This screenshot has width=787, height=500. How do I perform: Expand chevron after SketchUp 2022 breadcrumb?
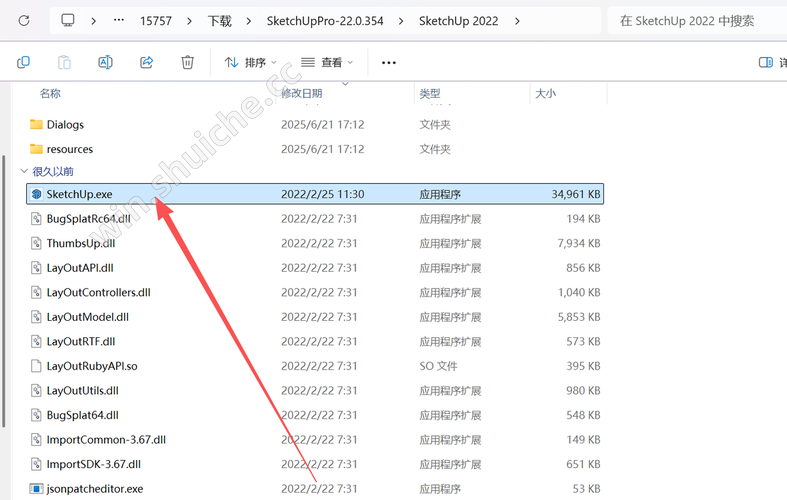pos(517,21)
